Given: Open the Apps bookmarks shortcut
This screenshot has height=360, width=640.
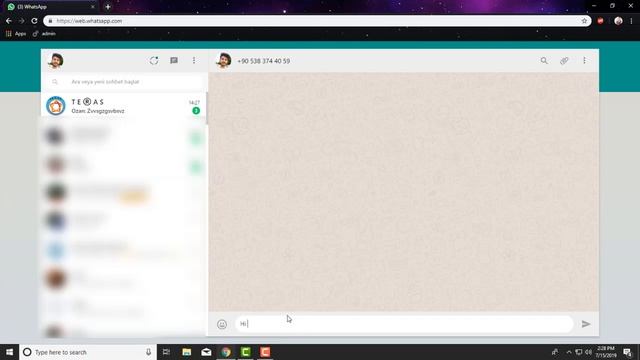Looking at the screenshot, I should click(16, 34).
